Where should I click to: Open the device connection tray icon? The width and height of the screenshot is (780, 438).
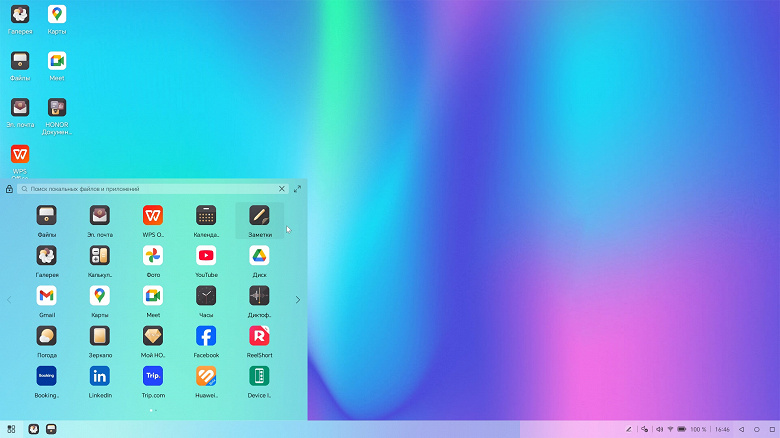point(644,429)
